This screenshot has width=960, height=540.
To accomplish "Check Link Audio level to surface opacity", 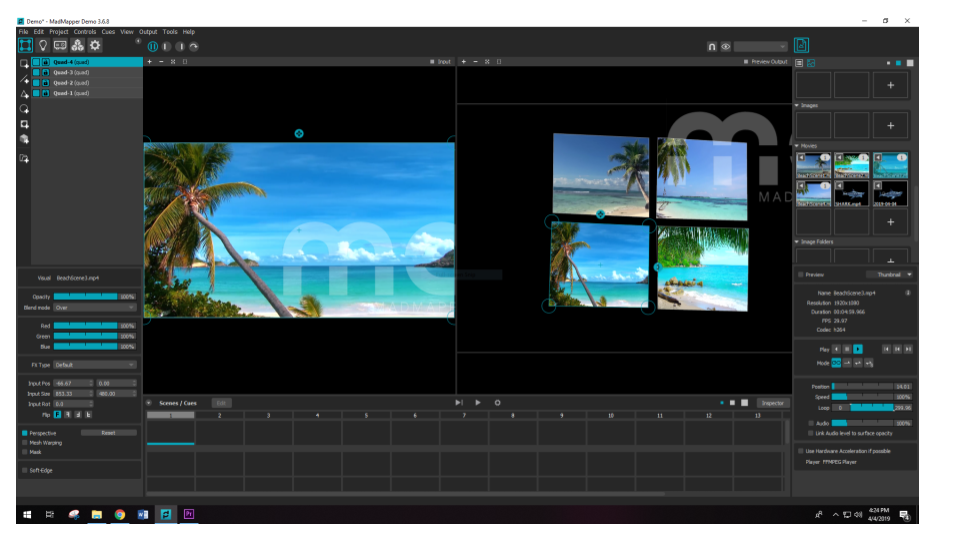I will [811, 433].
